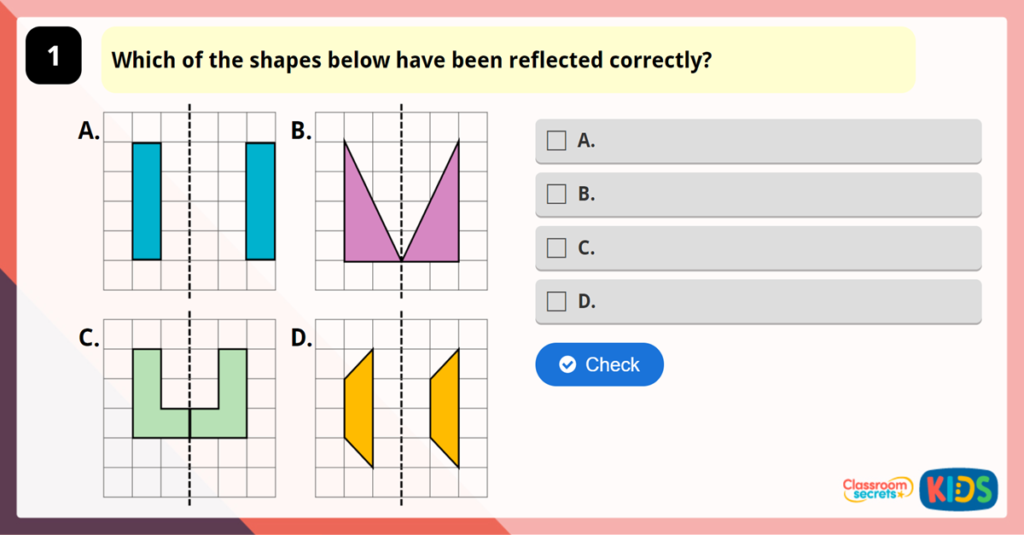The height and width of the screenshot is (535, 1024).
Task: Tick the checkbox for answer A
Action: (557, 141)
